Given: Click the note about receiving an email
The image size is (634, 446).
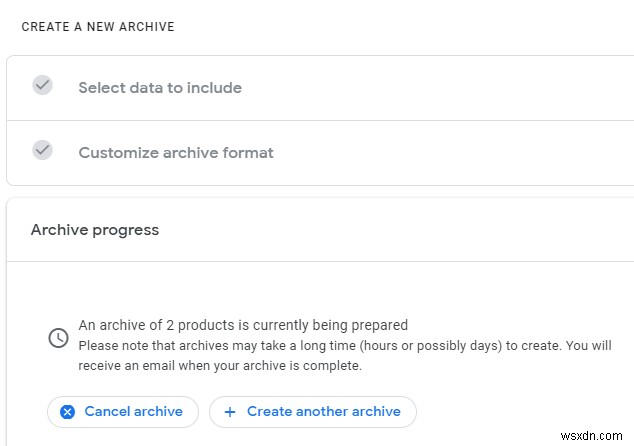Looking at the screenshot, I should [220, 366].
